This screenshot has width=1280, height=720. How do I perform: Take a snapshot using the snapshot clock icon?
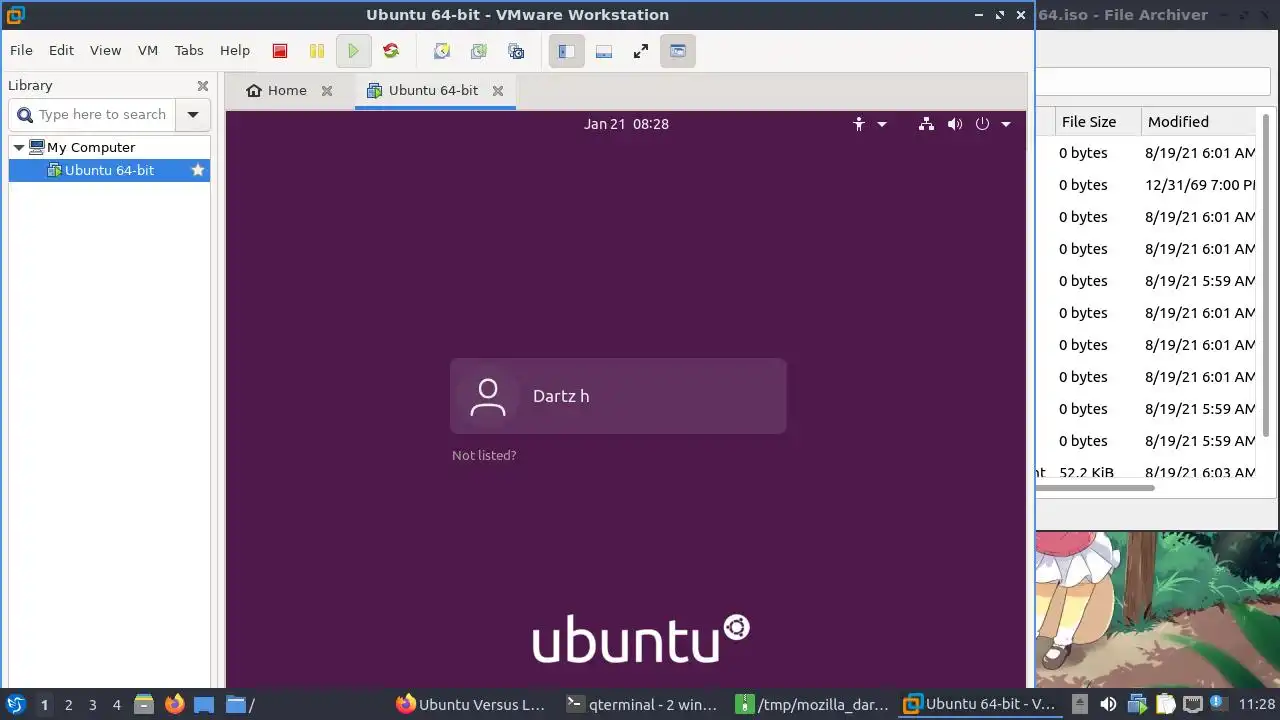442,51
